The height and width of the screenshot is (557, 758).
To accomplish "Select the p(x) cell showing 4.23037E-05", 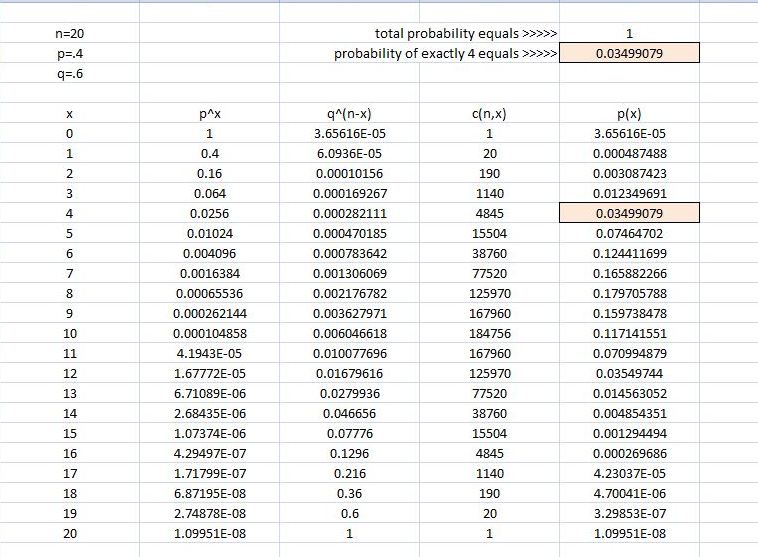I will pos(629,473).
